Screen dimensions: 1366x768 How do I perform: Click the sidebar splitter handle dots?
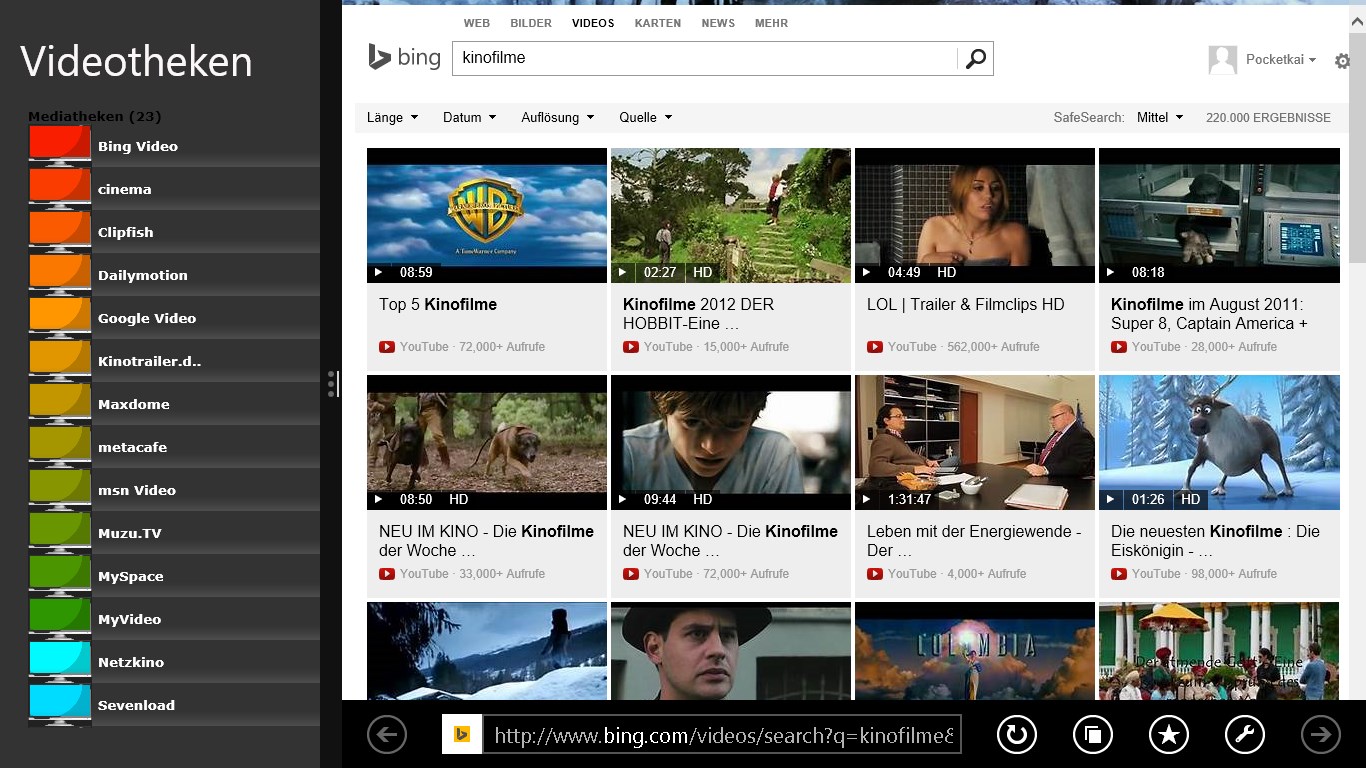(332, 384)
